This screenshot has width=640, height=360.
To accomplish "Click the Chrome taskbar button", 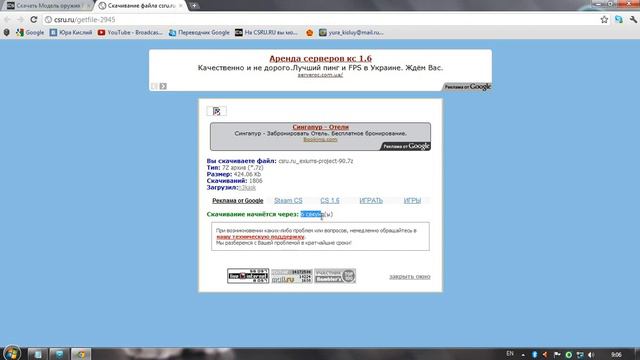I will 81,354.
